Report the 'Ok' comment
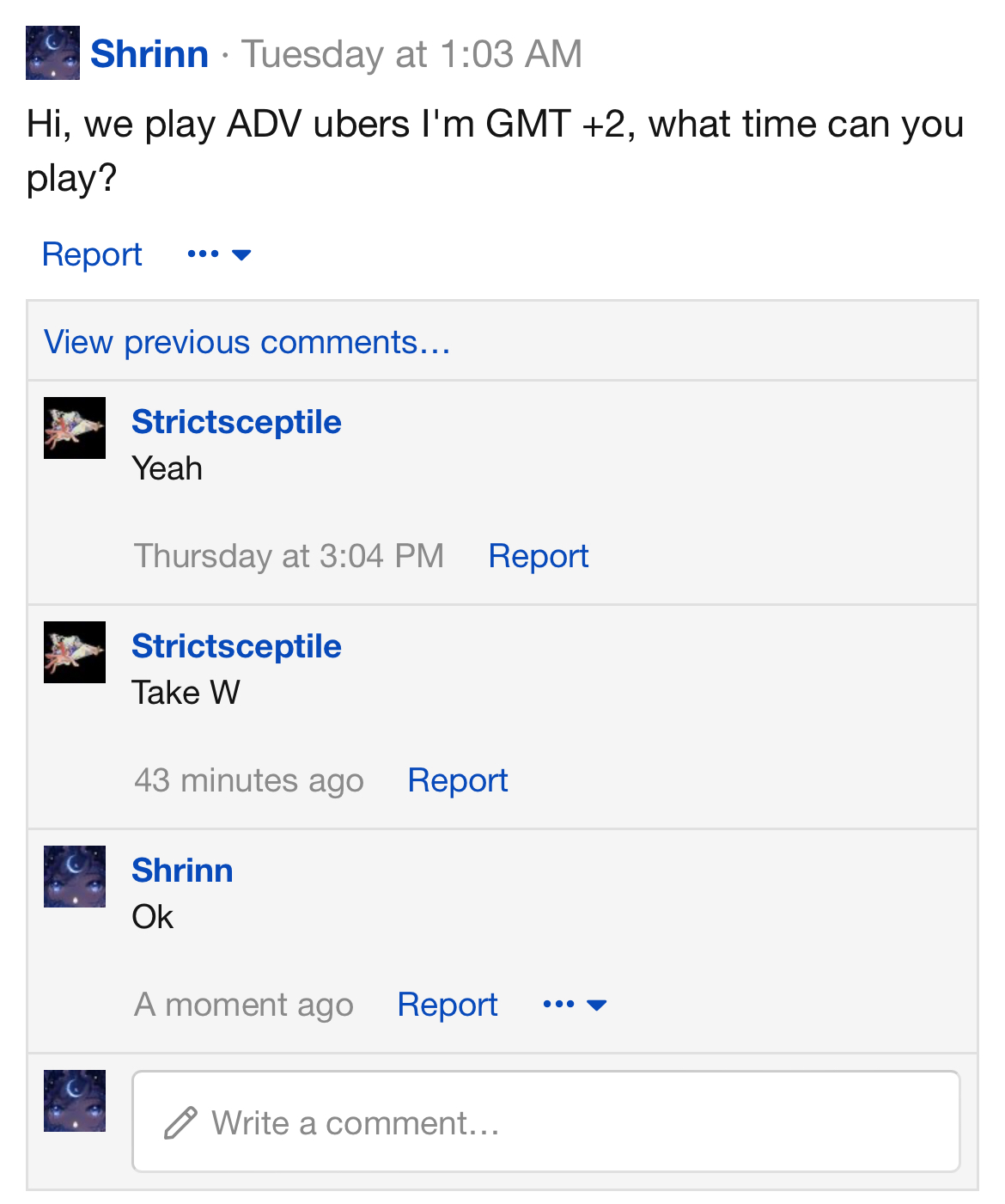The image size is (1005, 1204). tap(448, 1005)
